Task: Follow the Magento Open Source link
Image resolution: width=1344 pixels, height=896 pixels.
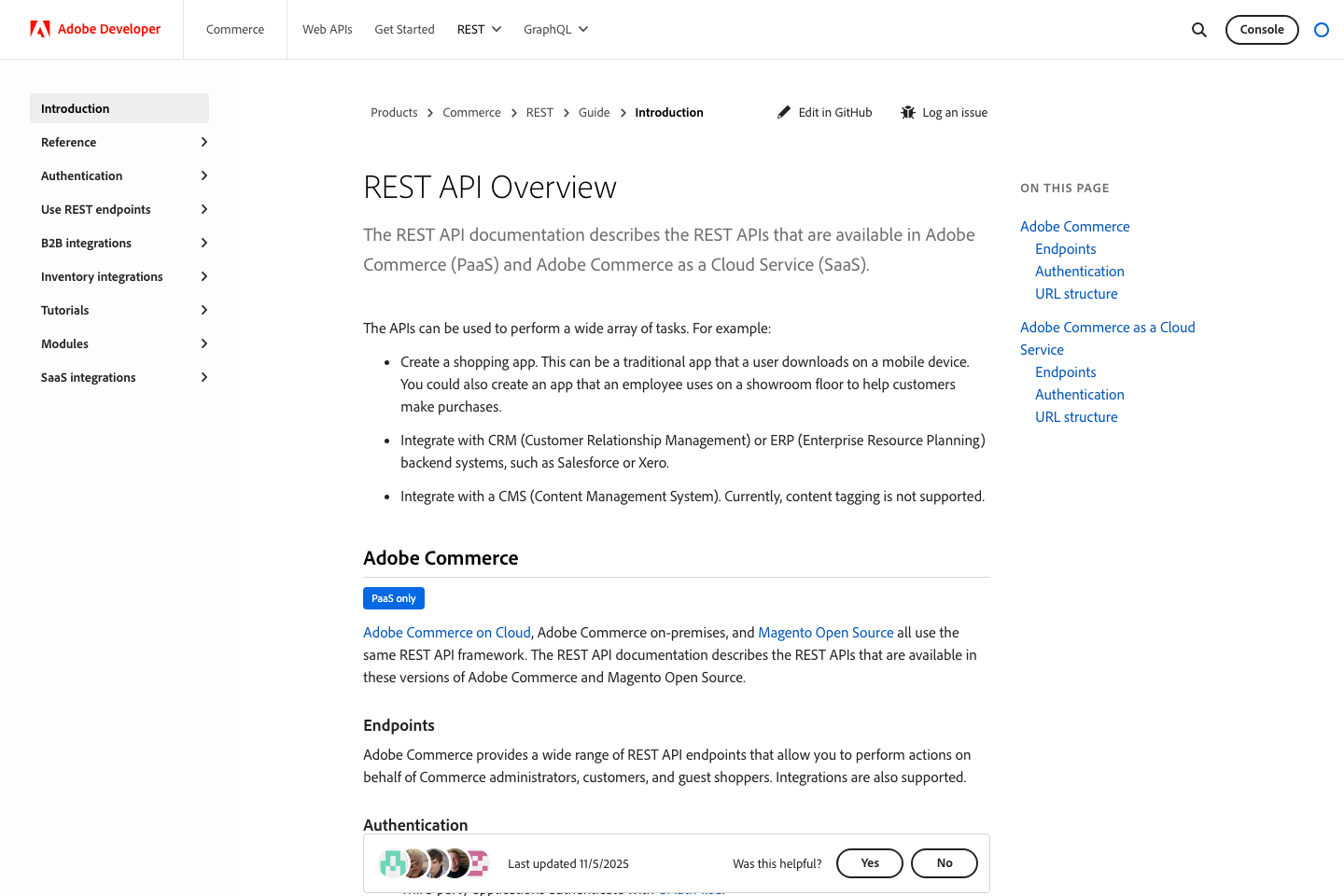Action: 825,632
